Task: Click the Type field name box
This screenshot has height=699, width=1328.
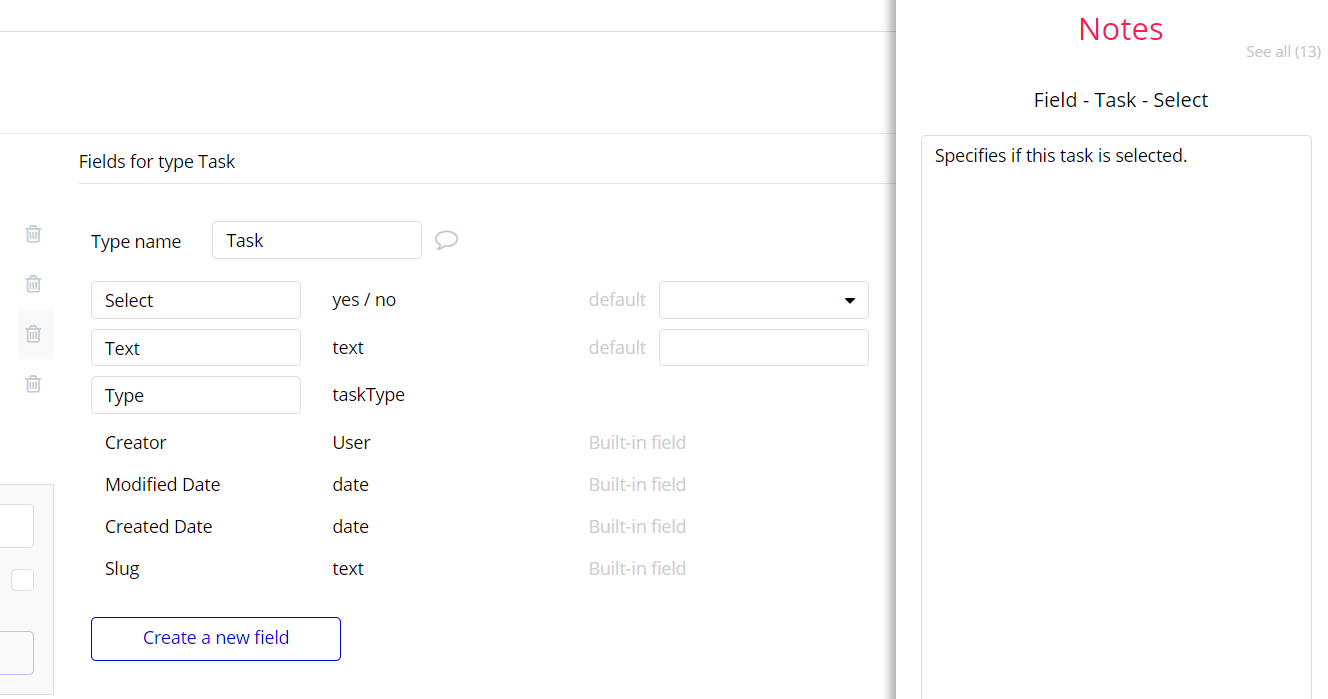Action: (195, 395)
